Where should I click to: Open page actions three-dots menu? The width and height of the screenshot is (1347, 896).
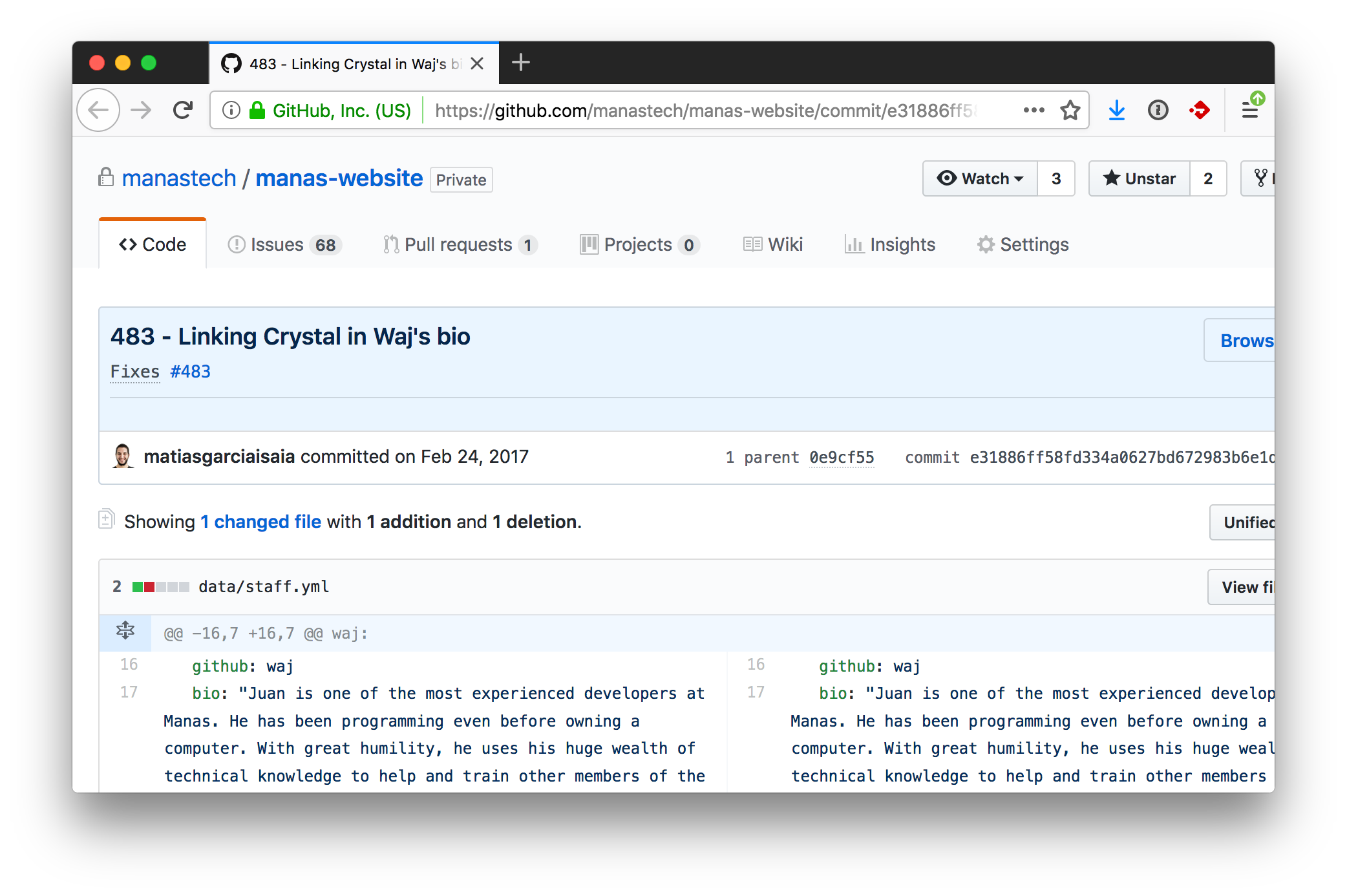tap(1034, 111)
